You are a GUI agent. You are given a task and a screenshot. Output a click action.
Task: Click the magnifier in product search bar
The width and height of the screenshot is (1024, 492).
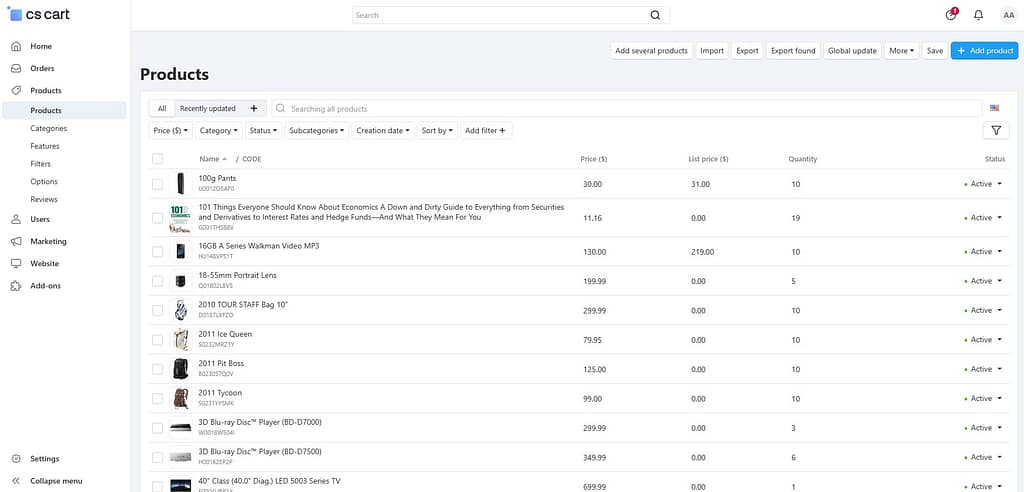281,108
